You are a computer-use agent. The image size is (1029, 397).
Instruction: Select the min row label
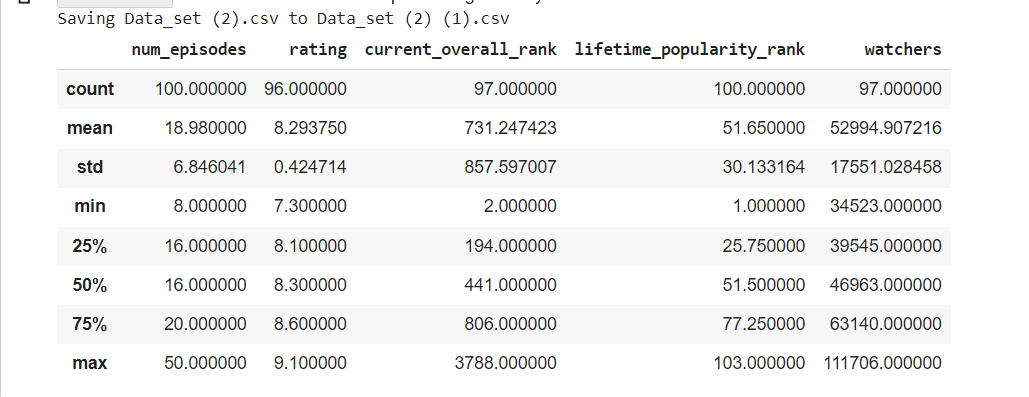90,207
